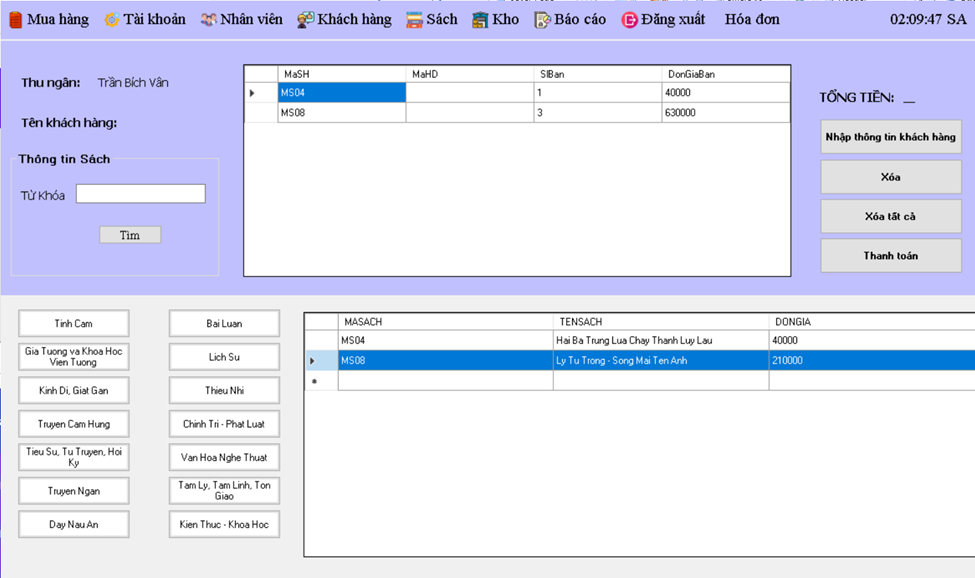This screenshot has width=975, height=578.
Task: Click the Tài khoản gear icon
Action: coord(111,20)
